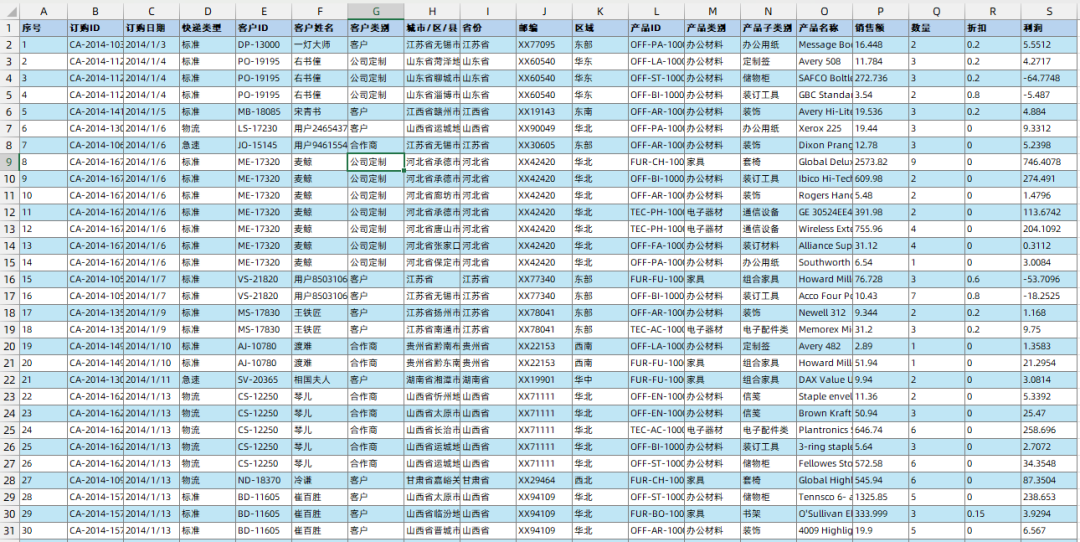
Task: Select profit value -53.7096
Action: coord(1049,279)
